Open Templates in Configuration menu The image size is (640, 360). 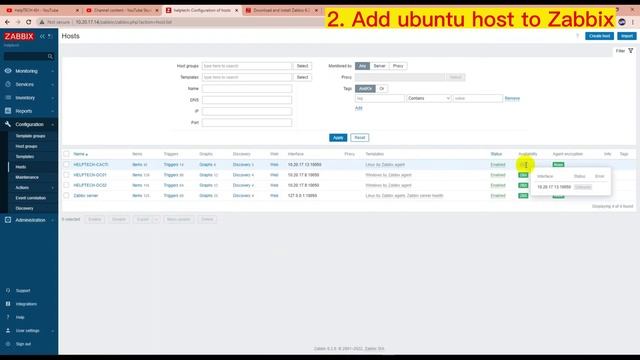pyautogui.click(x=24, y=157)
